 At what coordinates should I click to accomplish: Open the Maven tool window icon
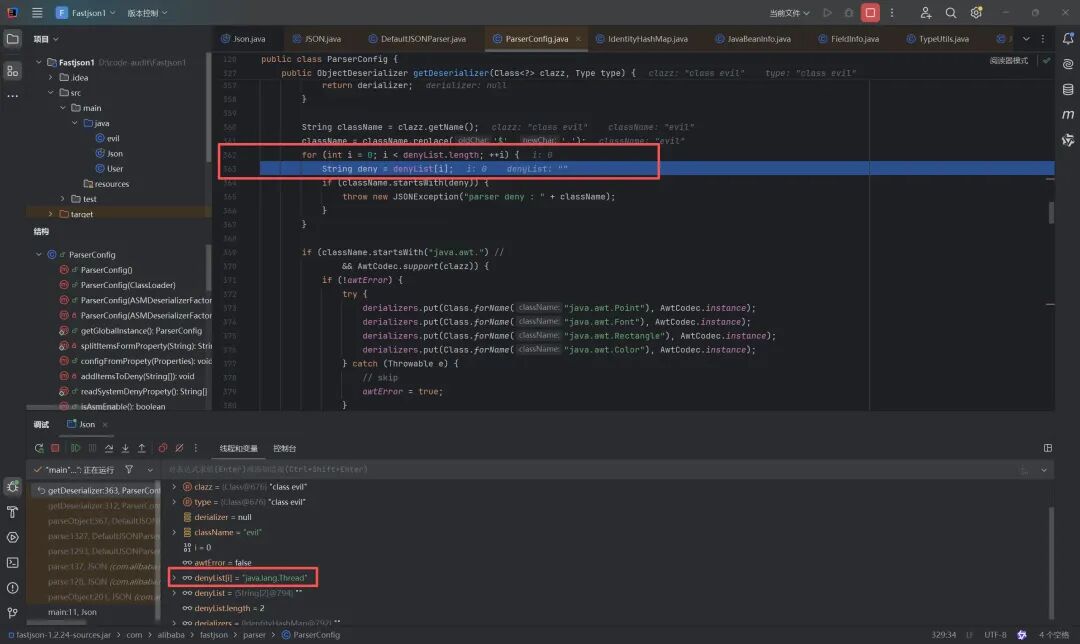pyautogui.click(x=1068, y=114)
